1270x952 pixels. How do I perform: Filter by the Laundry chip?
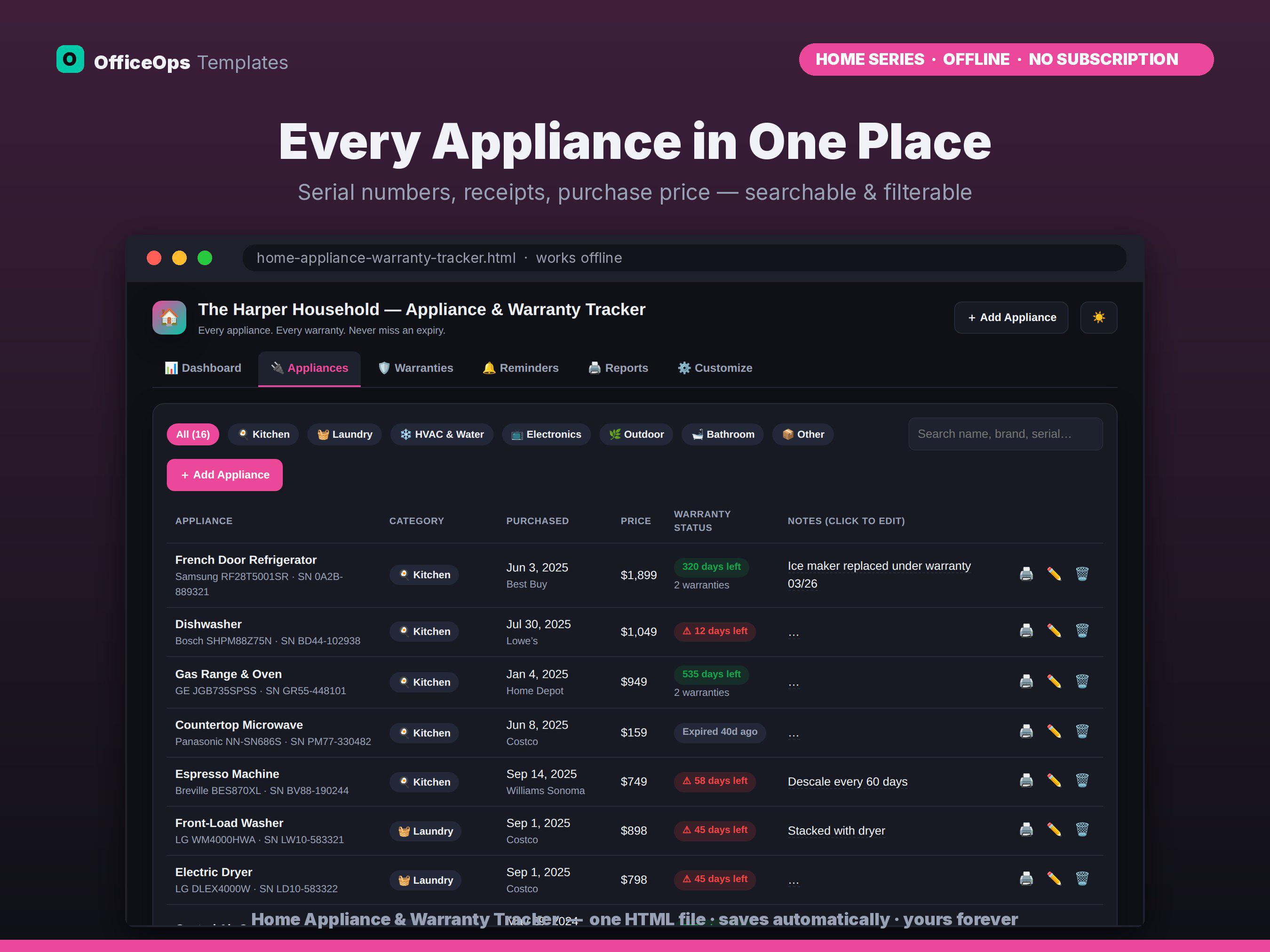coord(344,434)
